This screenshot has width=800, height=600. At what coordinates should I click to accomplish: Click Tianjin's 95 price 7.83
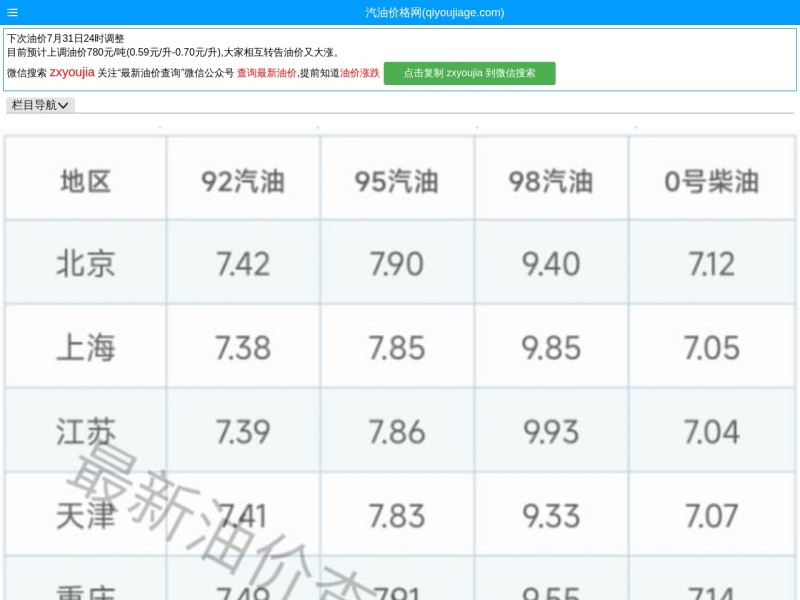point(397,516)
